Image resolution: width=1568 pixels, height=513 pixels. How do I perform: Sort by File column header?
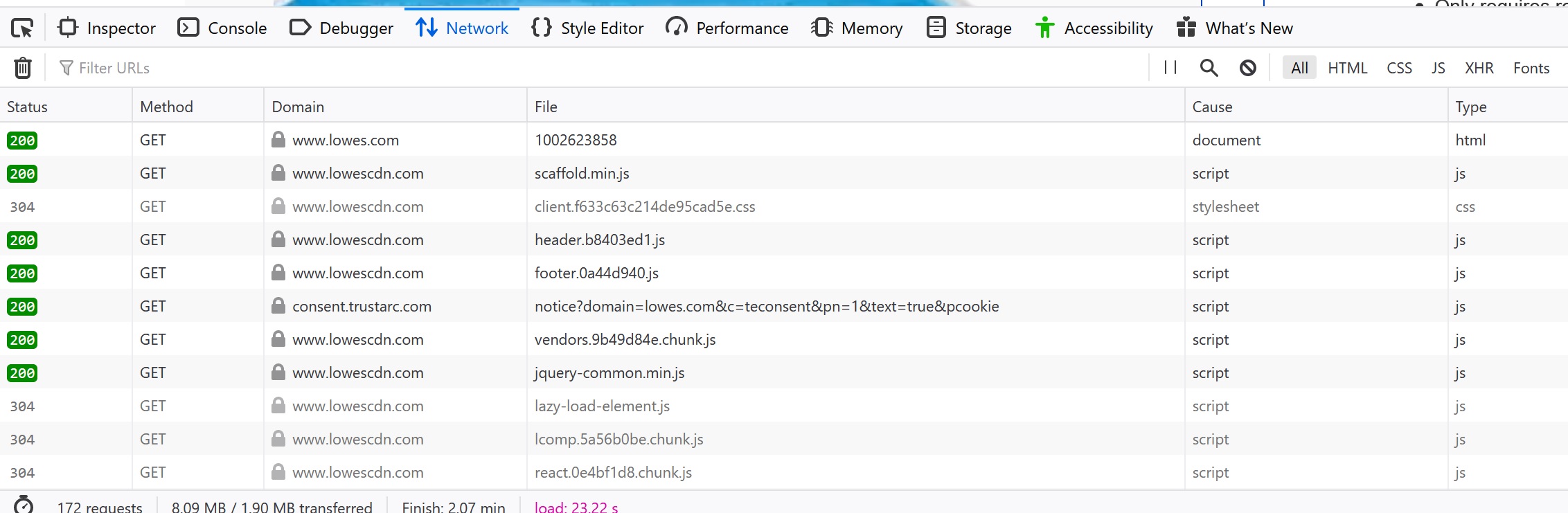pos(856,106)
